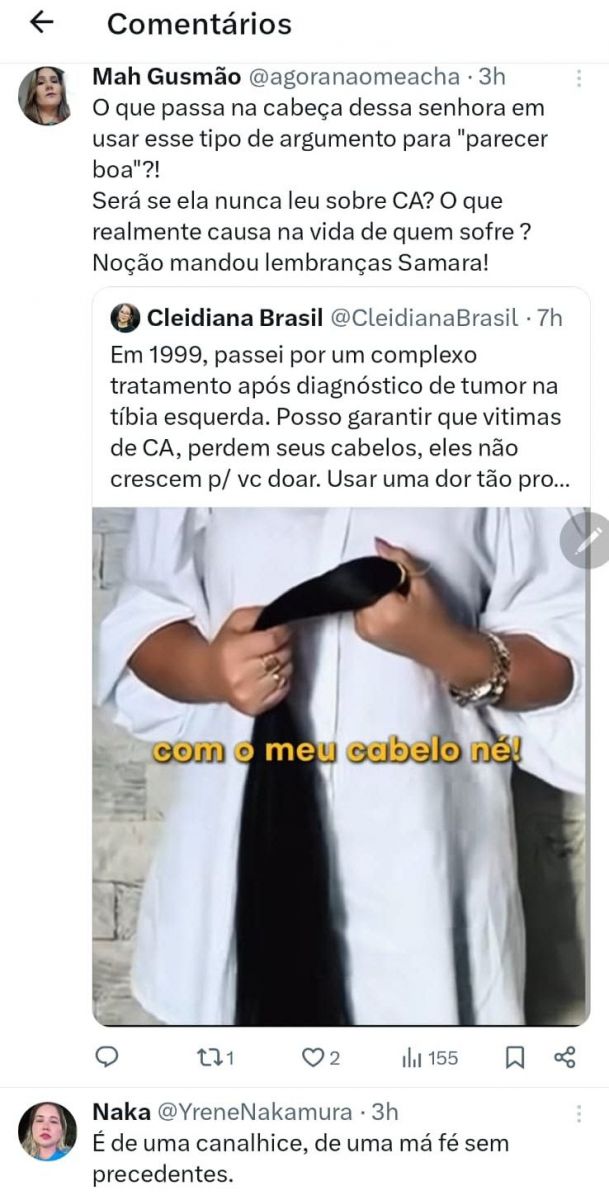Image resolution: width=609 pixels, height=1200 pixels.
Task: Share the comment via share icon
Action: click(x=565, y=1057)
